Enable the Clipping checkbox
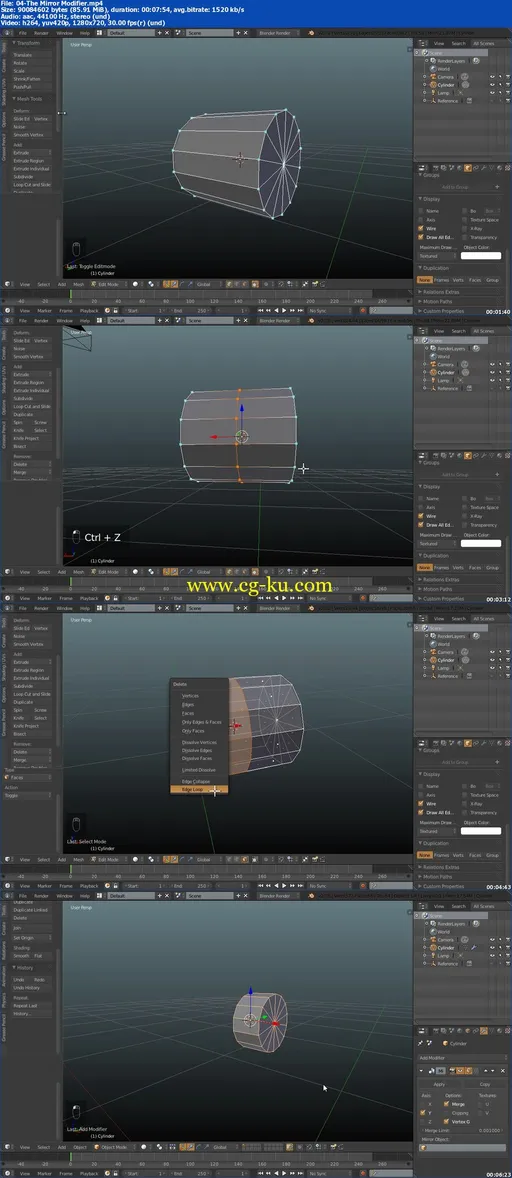The height and width of the screenshot is (1178, 512). (x=446, y=1113)
